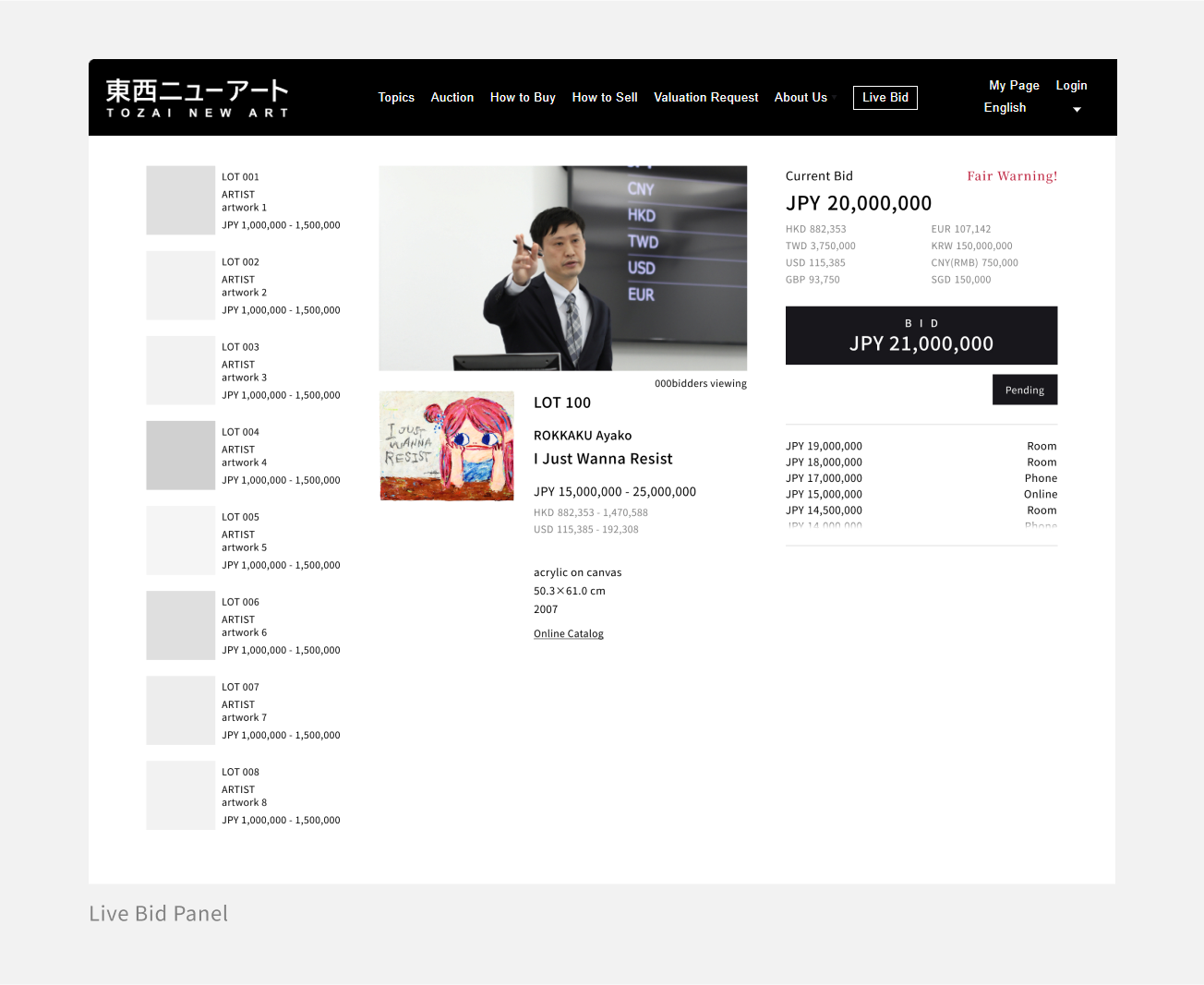1204x985 pixels.
Task: Click the Tozai New Art logo
Action: pos(197,98)
